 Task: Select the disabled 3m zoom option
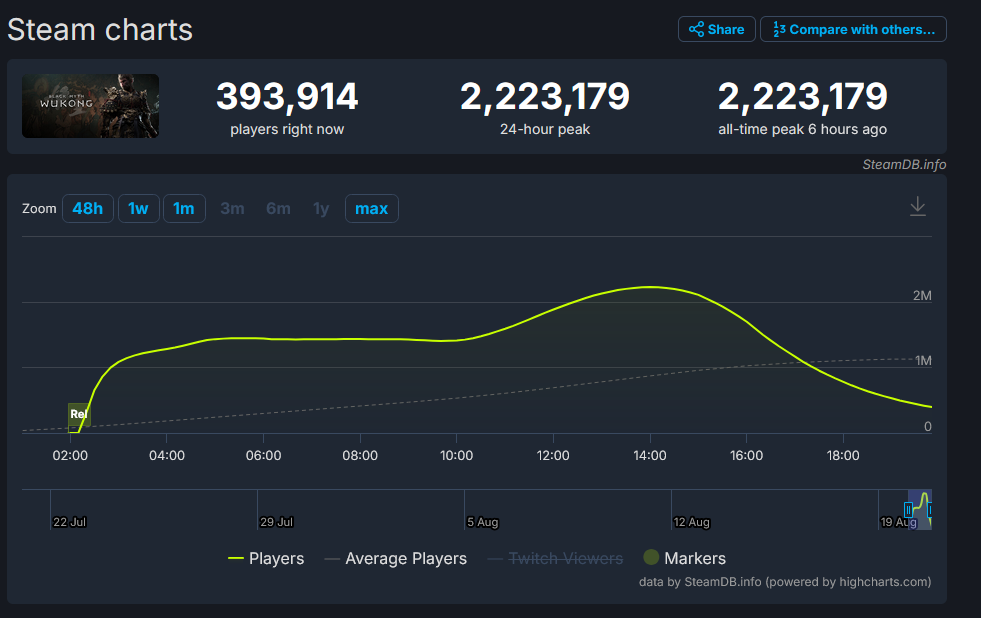click(x=232, y=208)
